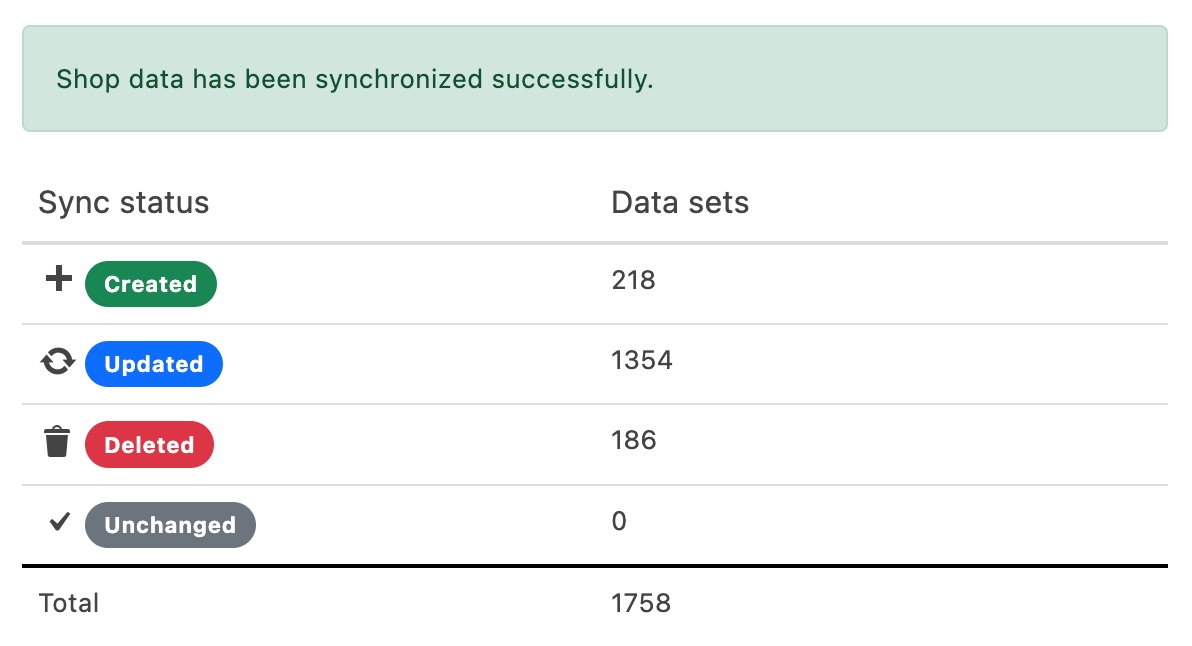
Task: Click the Total count value 1758
Action: 641,603
